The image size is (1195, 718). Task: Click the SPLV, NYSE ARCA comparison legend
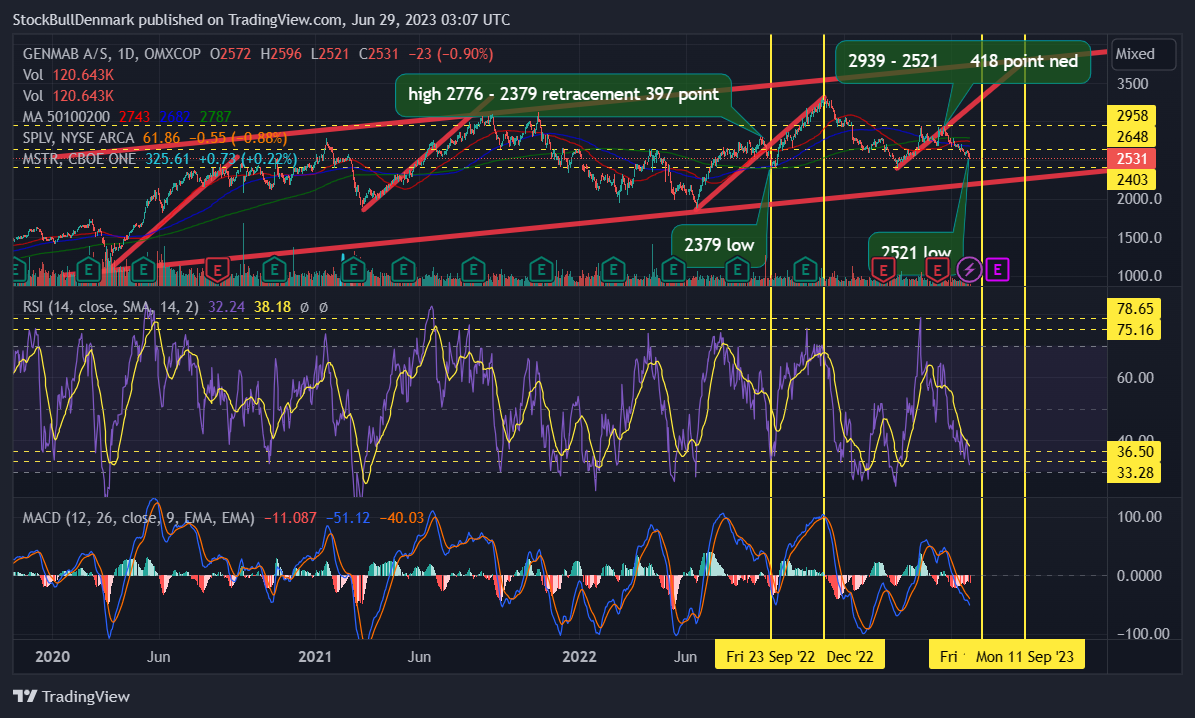point(78,138)
